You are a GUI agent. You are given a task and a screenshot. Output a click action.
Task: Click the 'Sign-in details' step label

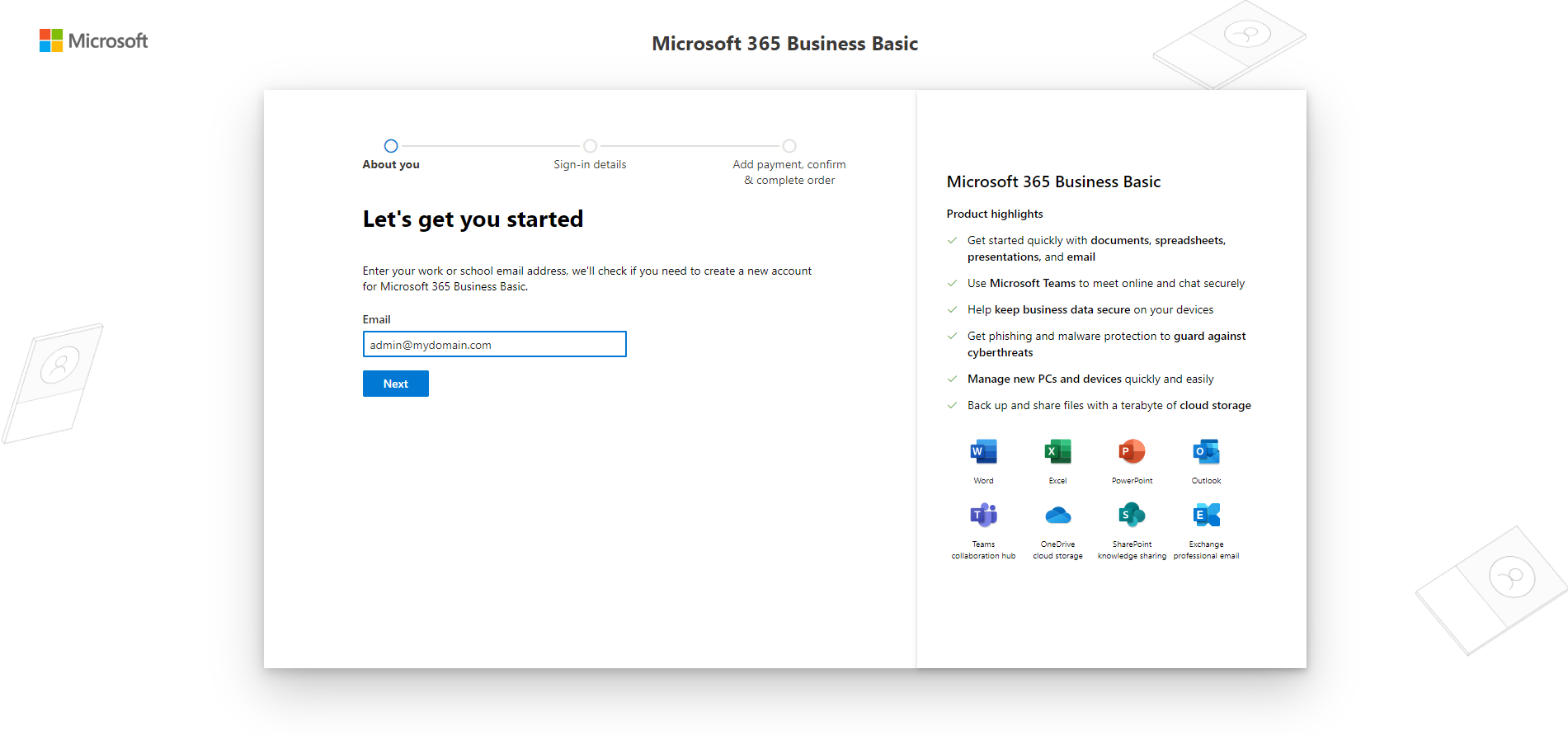(x=590, y=164)
